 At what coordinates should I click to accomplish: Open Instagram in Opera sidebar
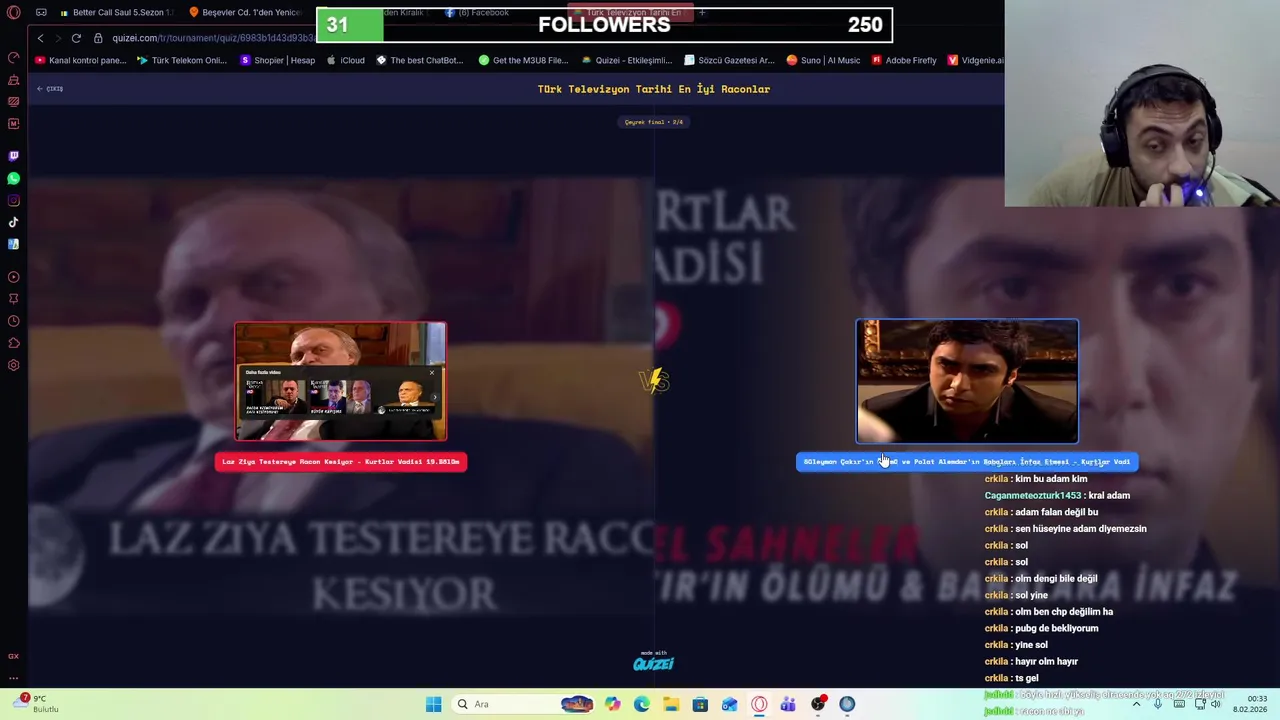[x=13, y=200]
